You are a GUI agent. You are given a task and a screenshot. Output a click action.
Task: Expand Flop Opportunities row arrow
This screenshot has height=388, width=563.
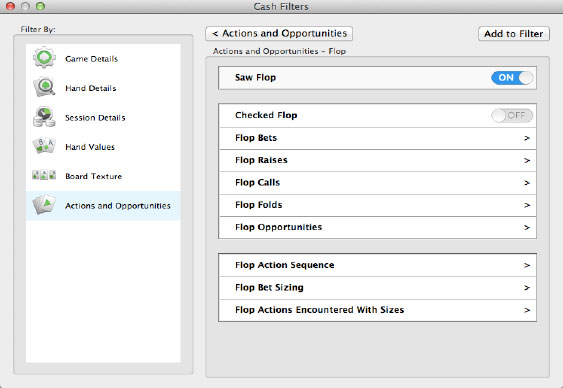pyautogui.click(x=527, y=228)
